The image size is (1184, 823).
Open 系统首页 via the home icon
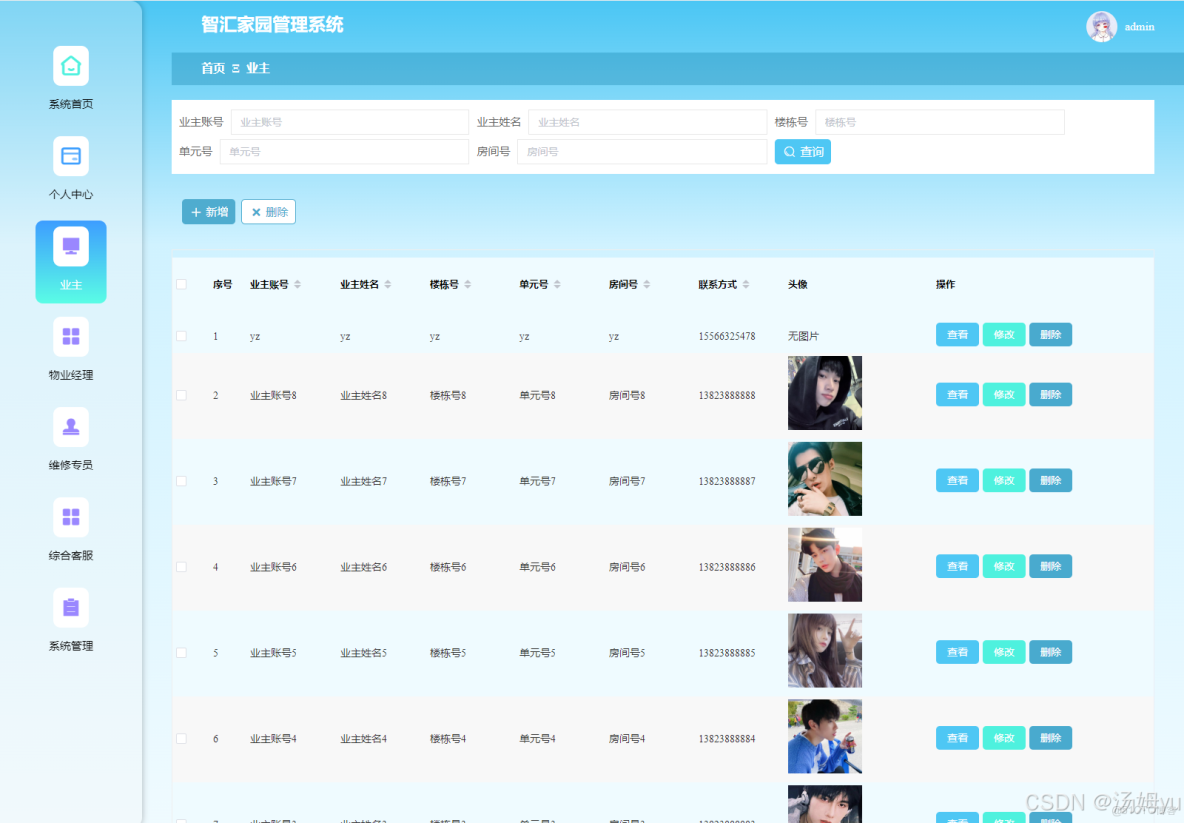point(70,64)
